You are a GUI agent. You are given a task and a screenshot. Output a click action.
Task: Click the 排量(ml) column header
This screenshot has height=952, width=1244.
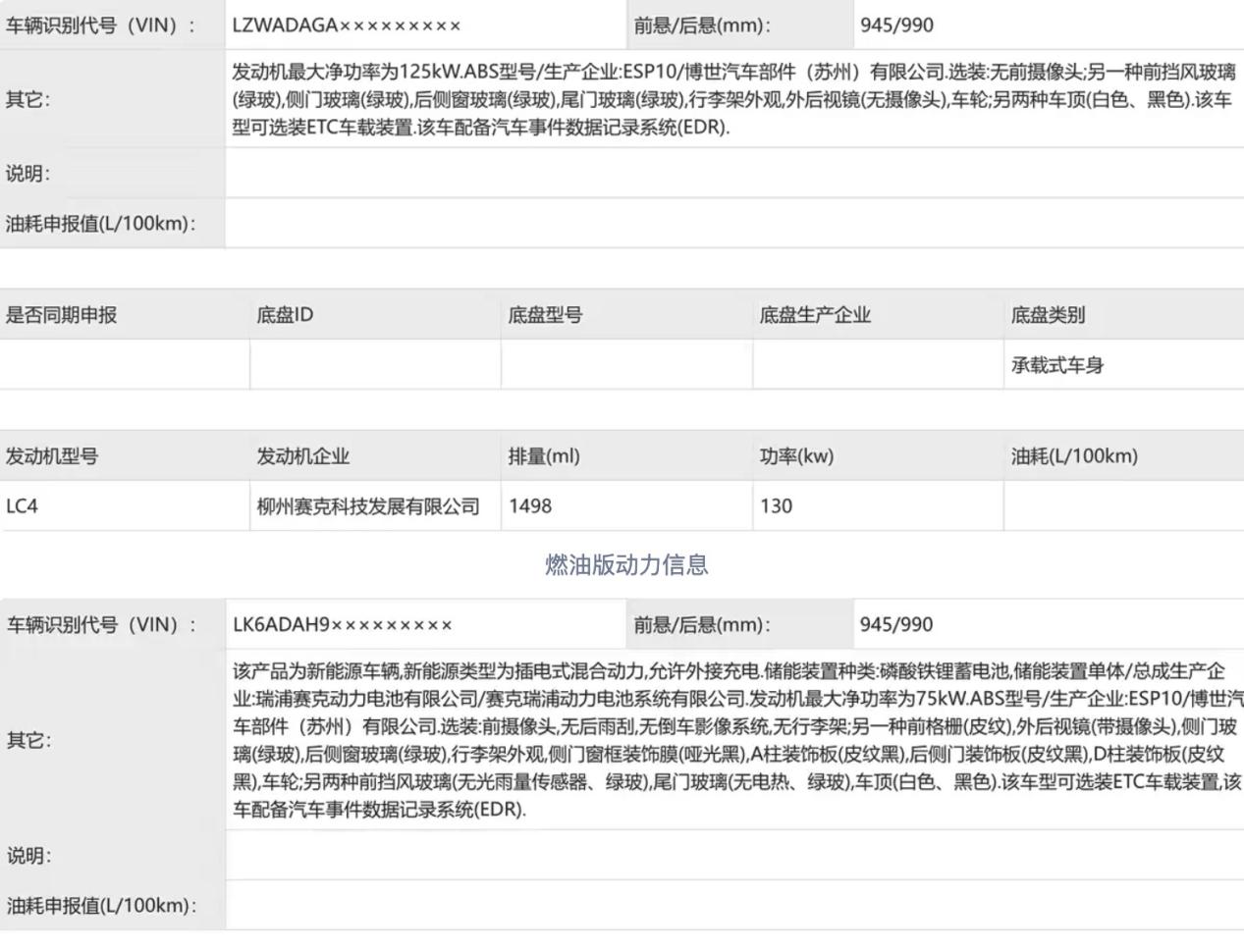[544, 456]
